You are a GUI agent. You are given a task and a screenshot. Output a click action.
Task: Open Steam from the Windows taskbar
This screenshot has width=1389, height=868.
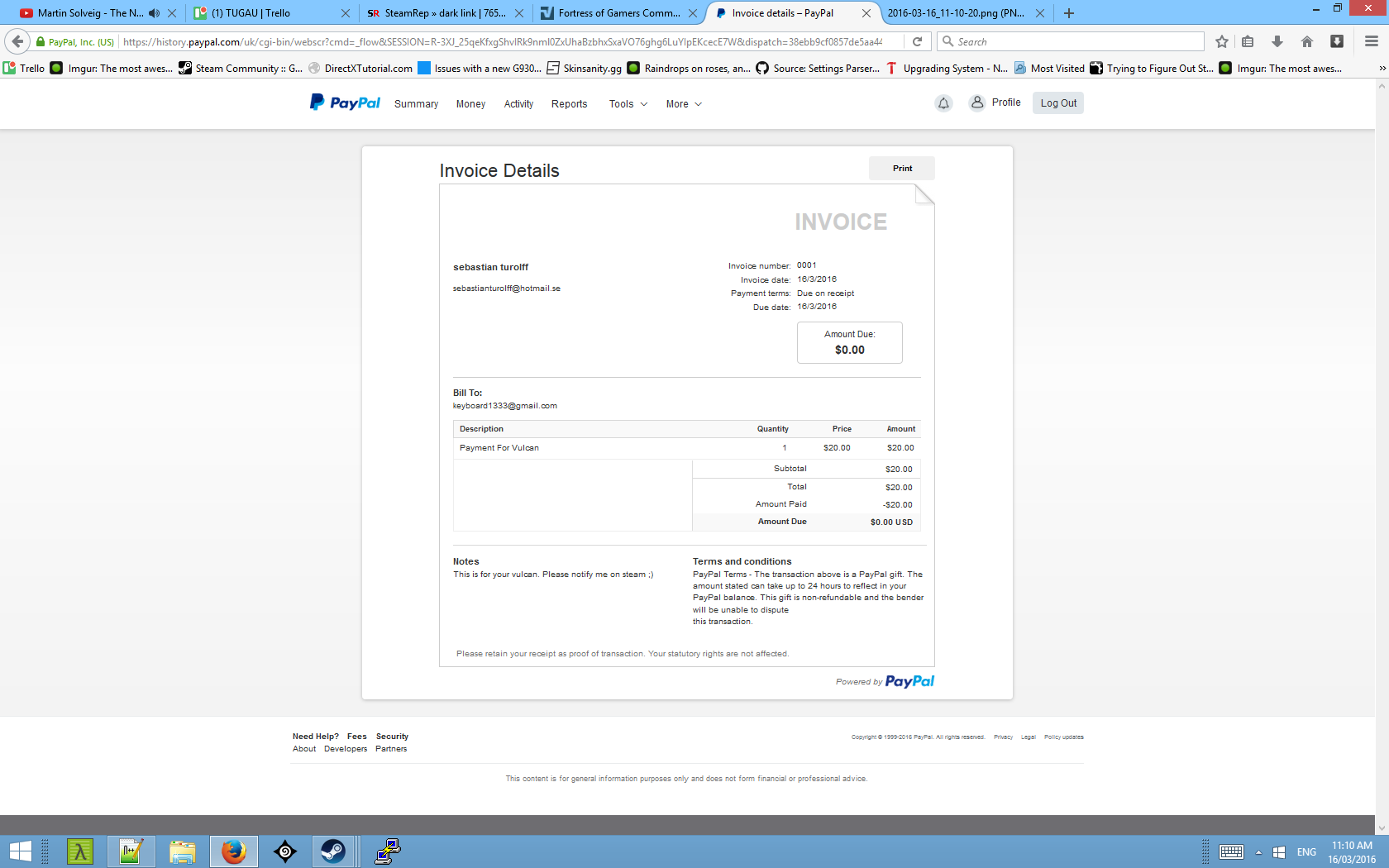coord(333,851)
